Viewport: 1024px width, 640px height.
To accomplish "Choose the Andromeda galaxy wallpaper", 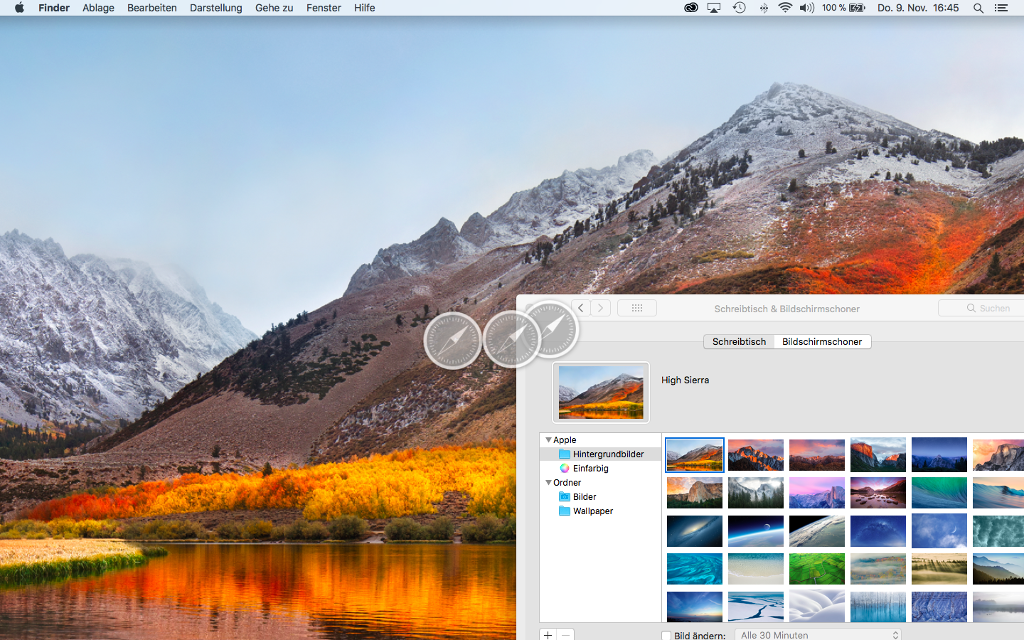I will click(695, 531).
